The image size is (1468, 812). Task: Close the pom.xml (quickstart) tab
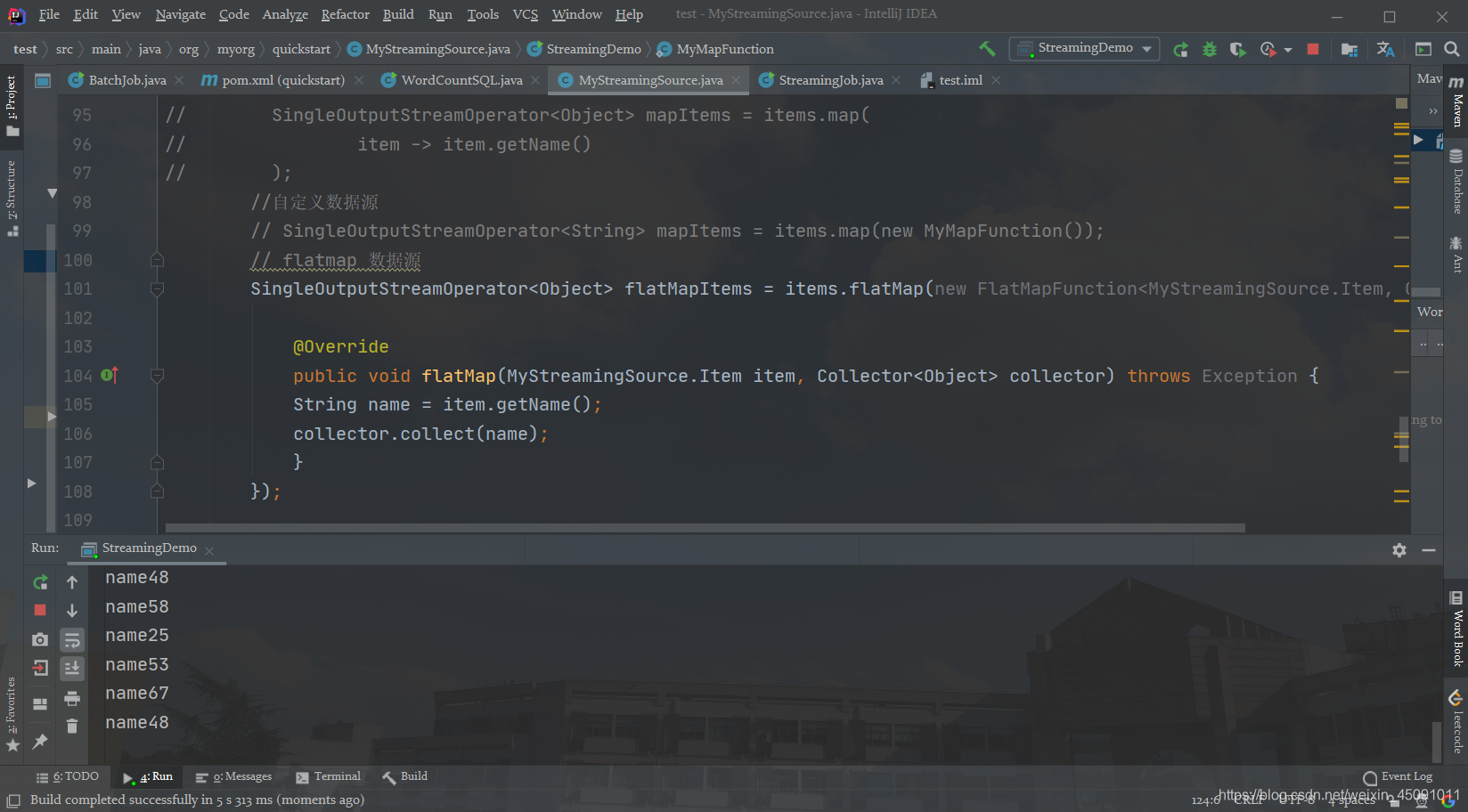(x=359, y=80)
